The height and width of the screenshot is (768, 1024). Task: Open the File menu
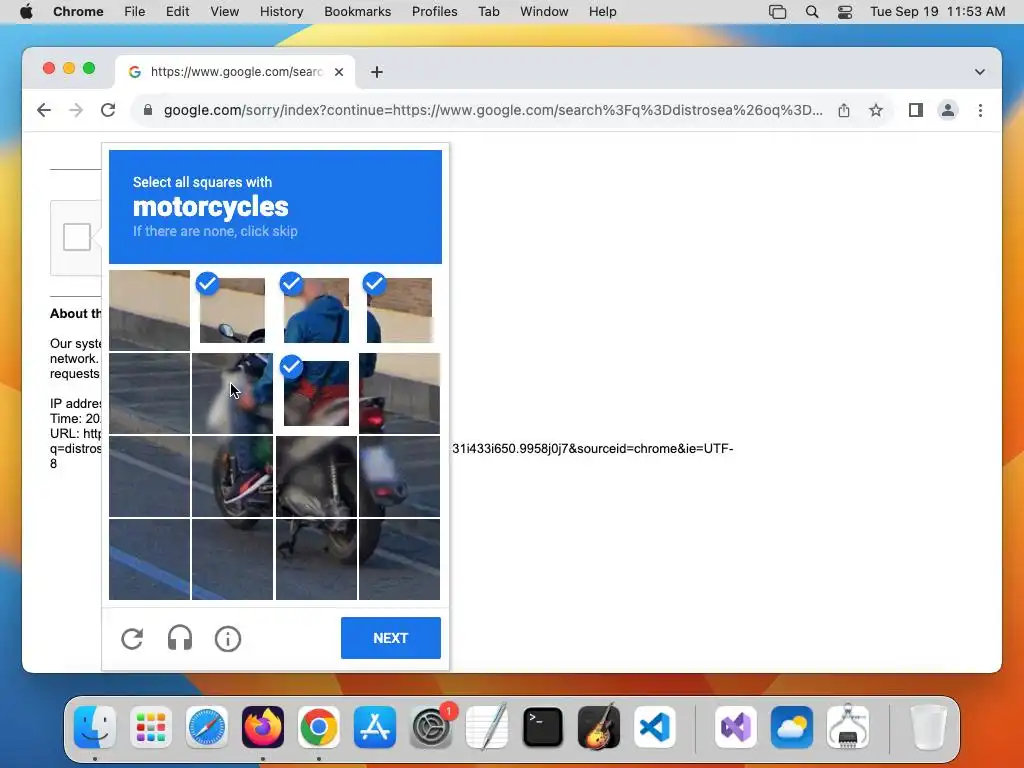point(135,12)
